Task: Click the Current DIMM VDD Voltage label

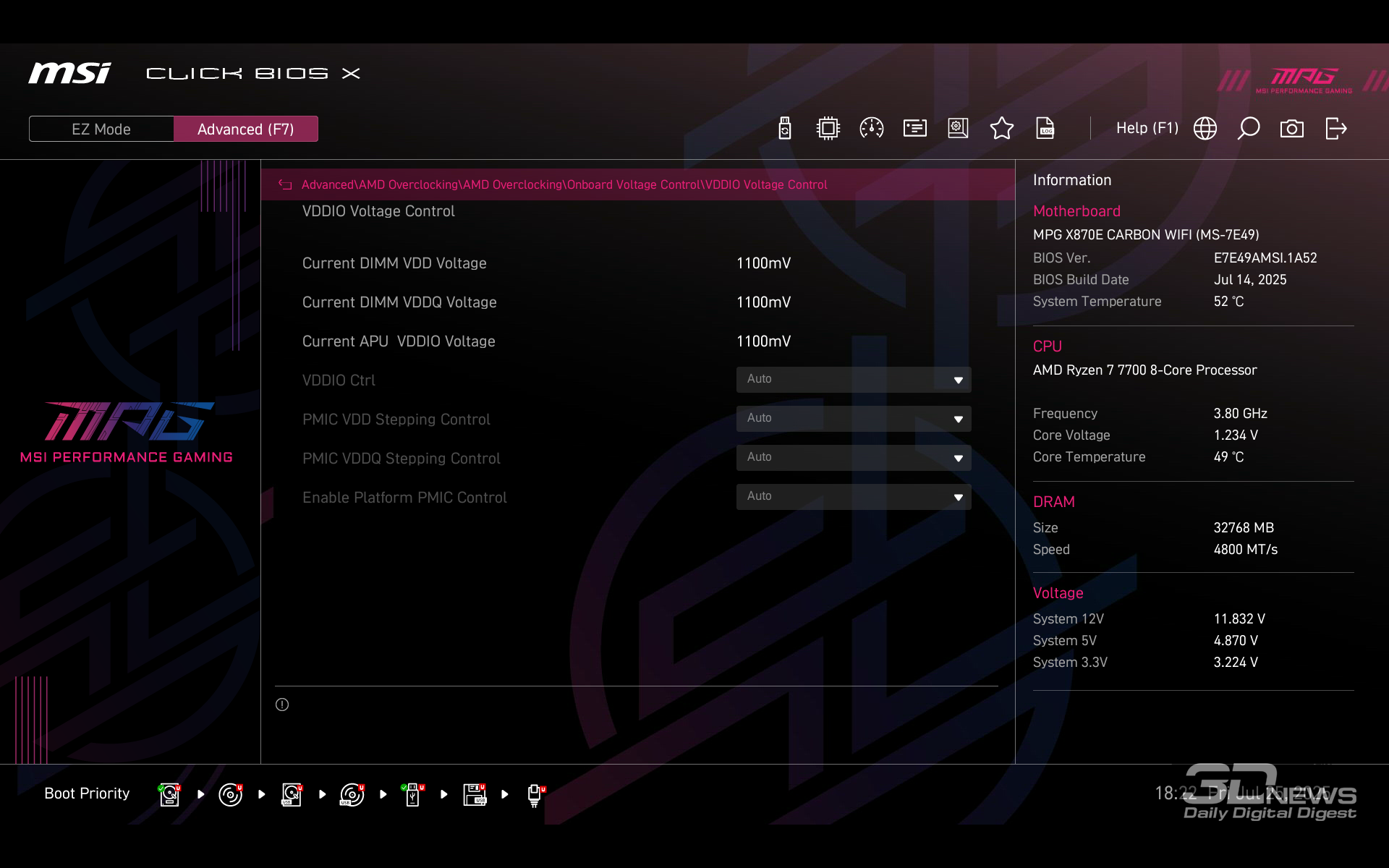Action: (x=394, y=263)
